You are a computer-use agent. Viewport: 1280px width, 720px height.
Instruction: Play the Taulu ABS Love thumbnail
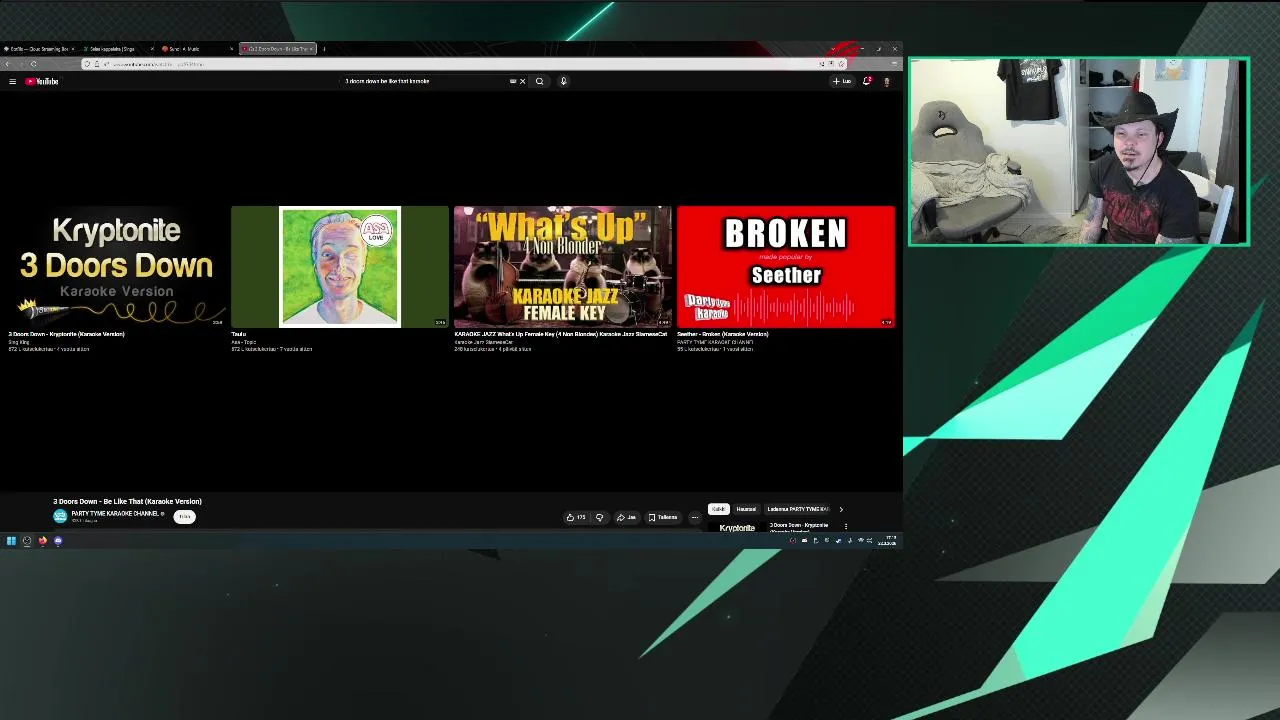(x=340, y=267)
